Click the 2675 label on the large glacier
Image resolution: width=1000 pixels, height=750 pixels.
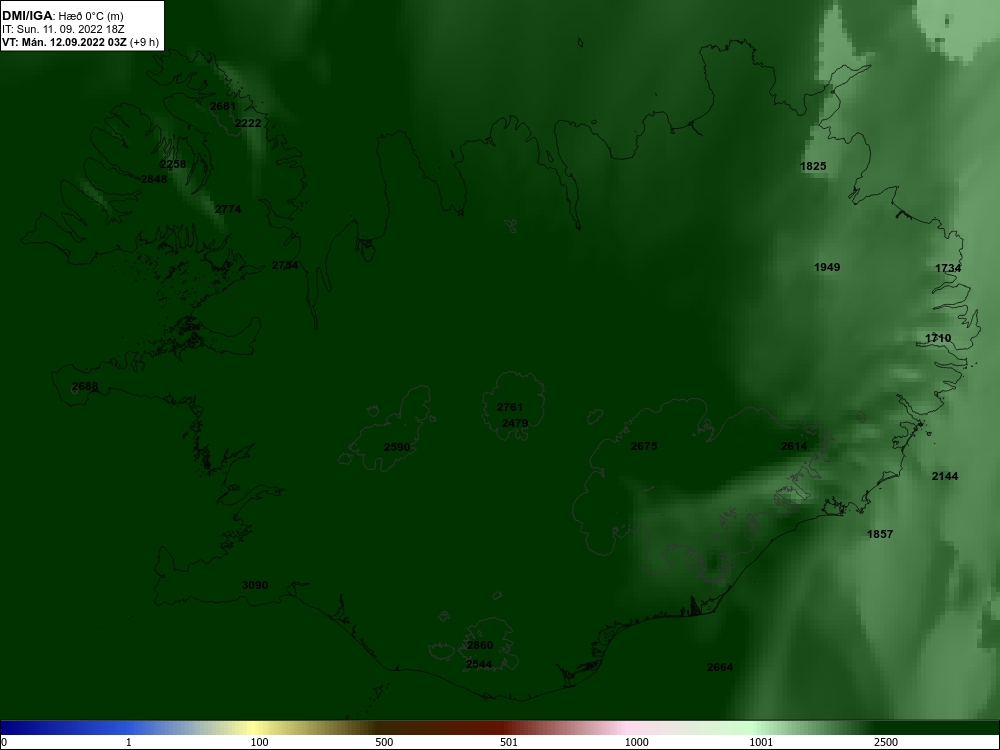(x=643, y=446)
